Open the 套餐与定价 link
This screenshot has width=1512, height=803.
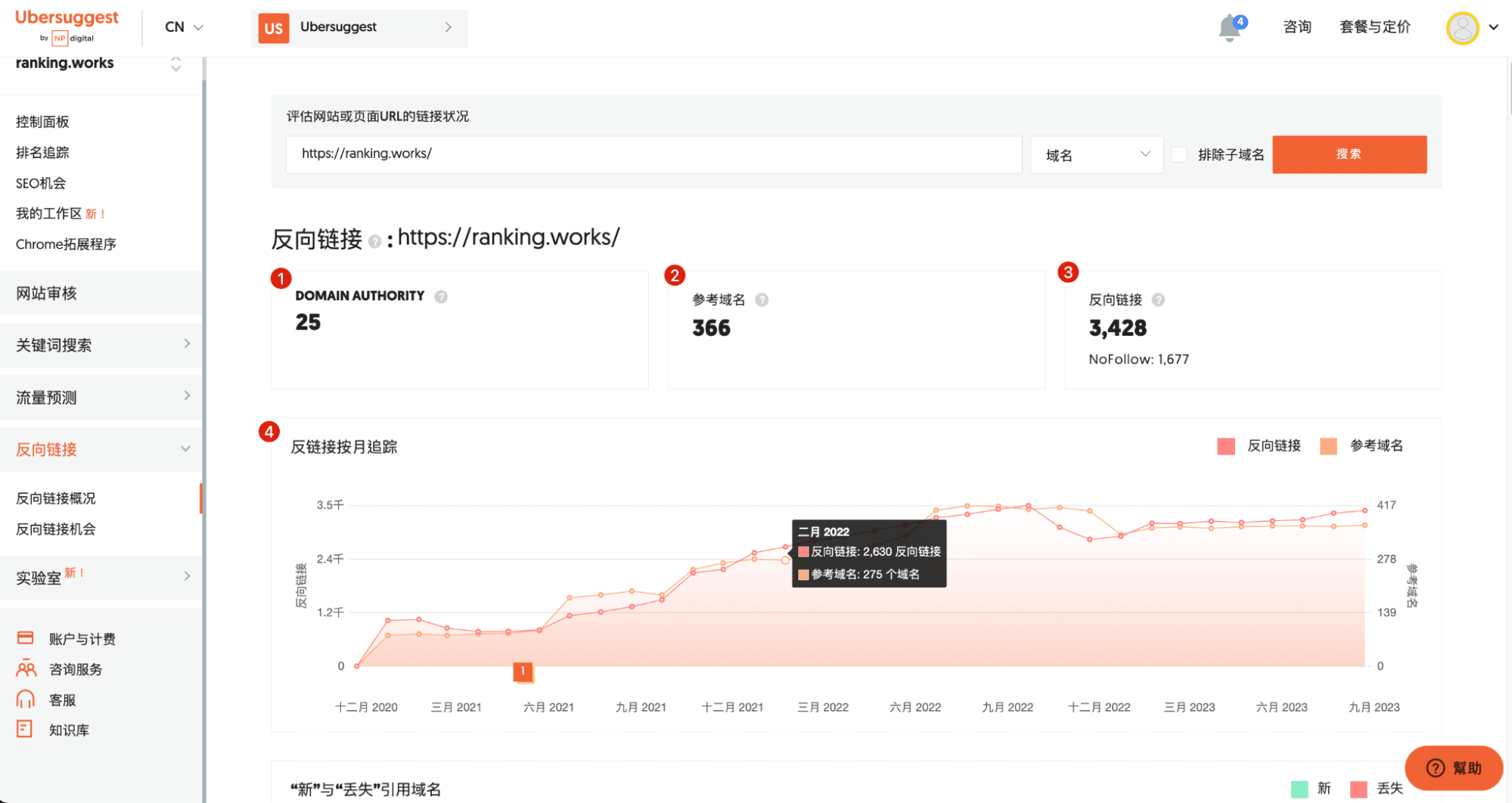coord(1374,27)
